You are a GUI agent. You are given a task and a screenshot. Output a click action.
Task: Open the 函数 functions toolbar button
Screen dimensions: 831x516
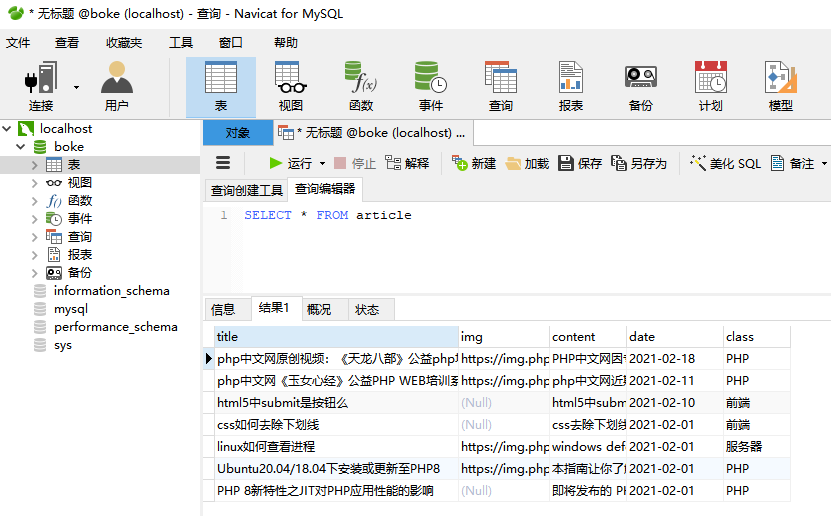[361, 87]
